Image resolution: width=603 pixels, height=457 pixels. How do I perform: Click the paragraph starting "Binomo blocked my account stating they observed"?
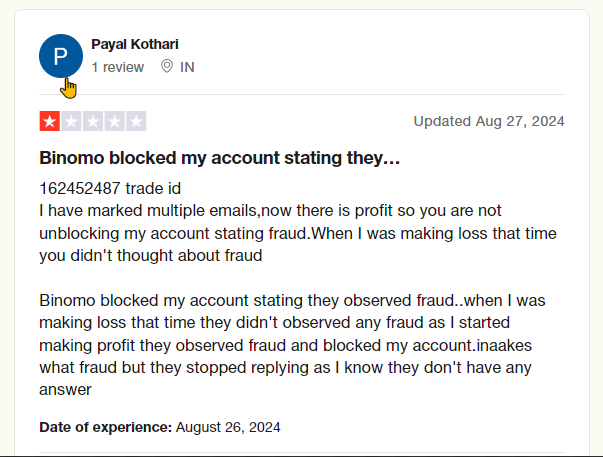coord(292,345)
